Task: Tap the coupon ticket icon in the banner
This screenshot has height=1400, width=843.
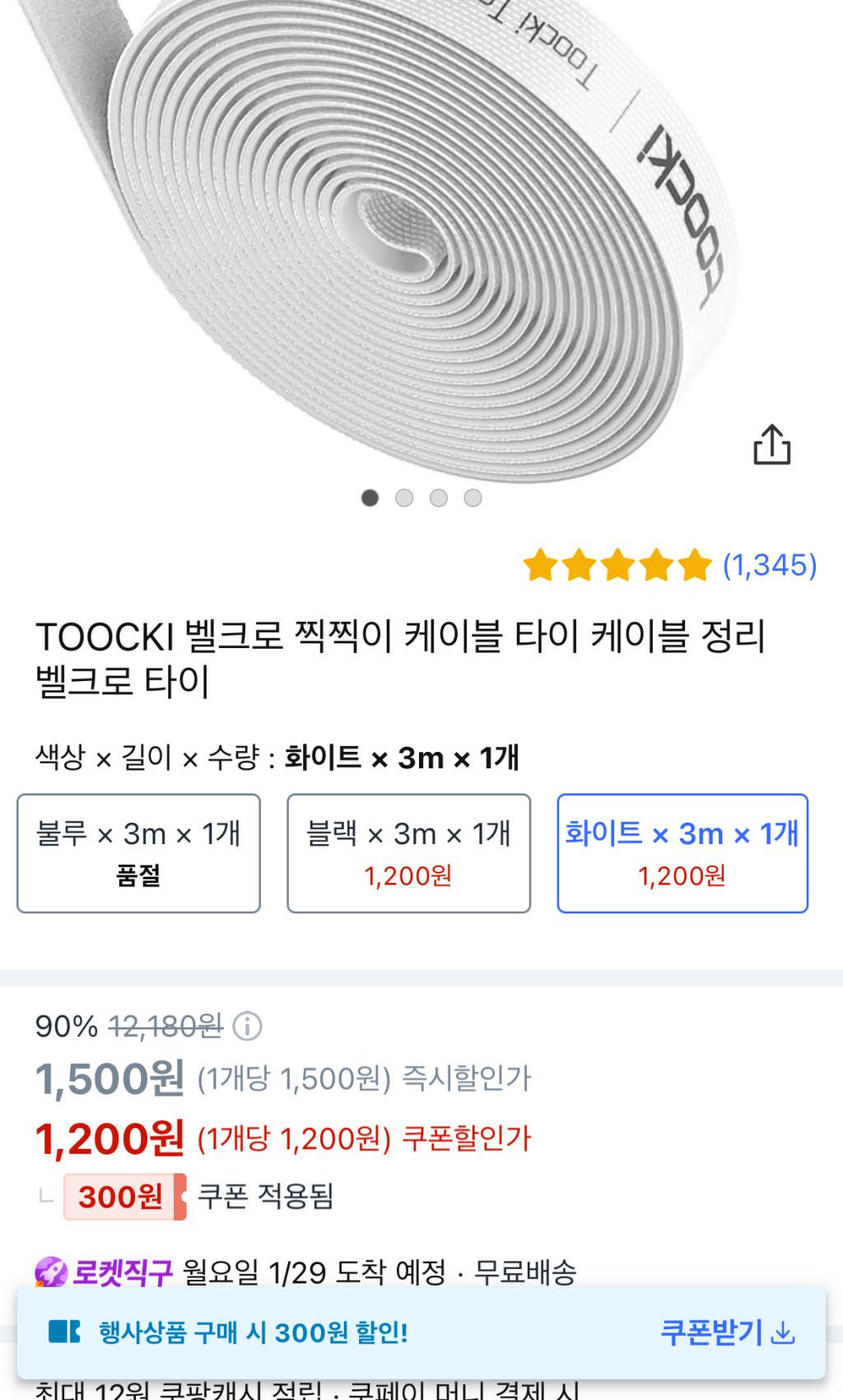Action: (x=64, y=1332)
